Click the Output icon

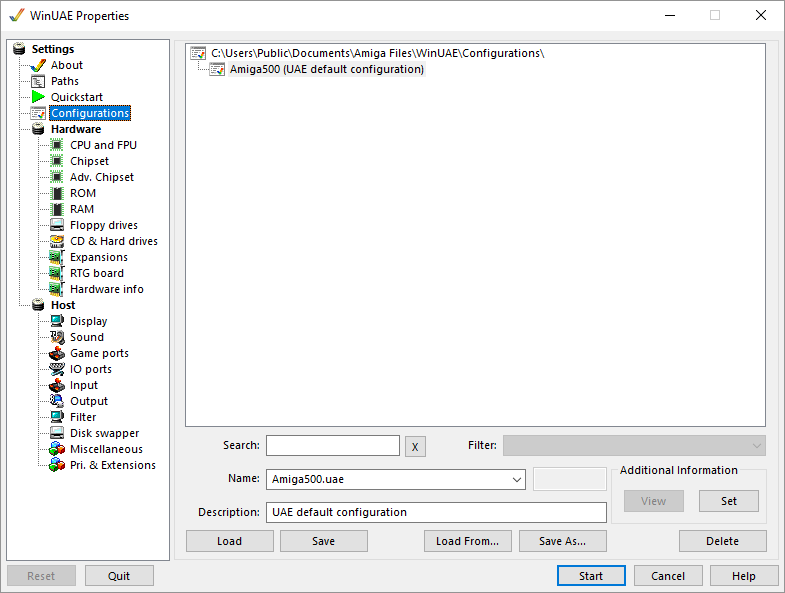57,401
